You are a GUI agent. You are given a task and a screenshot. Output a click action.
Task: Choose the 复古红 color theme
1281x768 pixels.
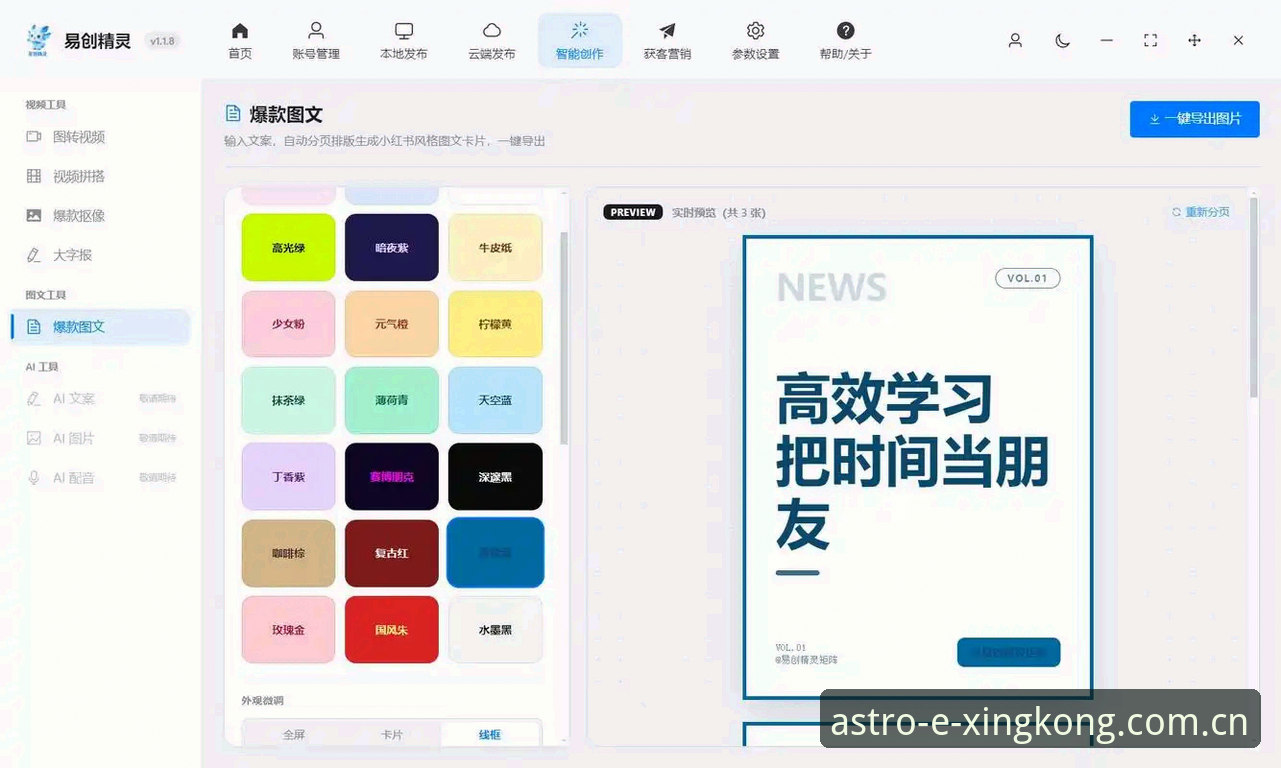click(x=392, y=553)
